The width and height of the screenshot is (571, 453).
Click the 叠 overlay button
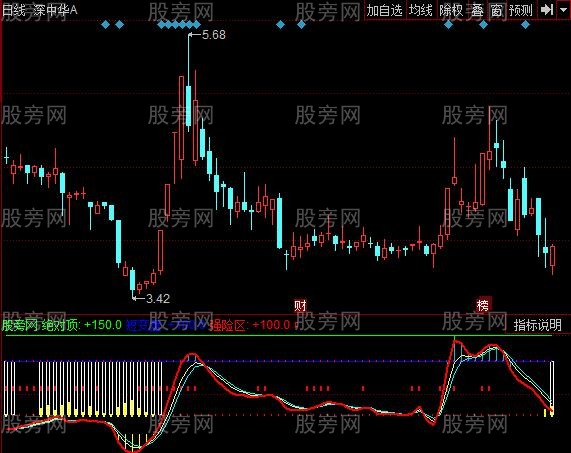pos(477,10)
